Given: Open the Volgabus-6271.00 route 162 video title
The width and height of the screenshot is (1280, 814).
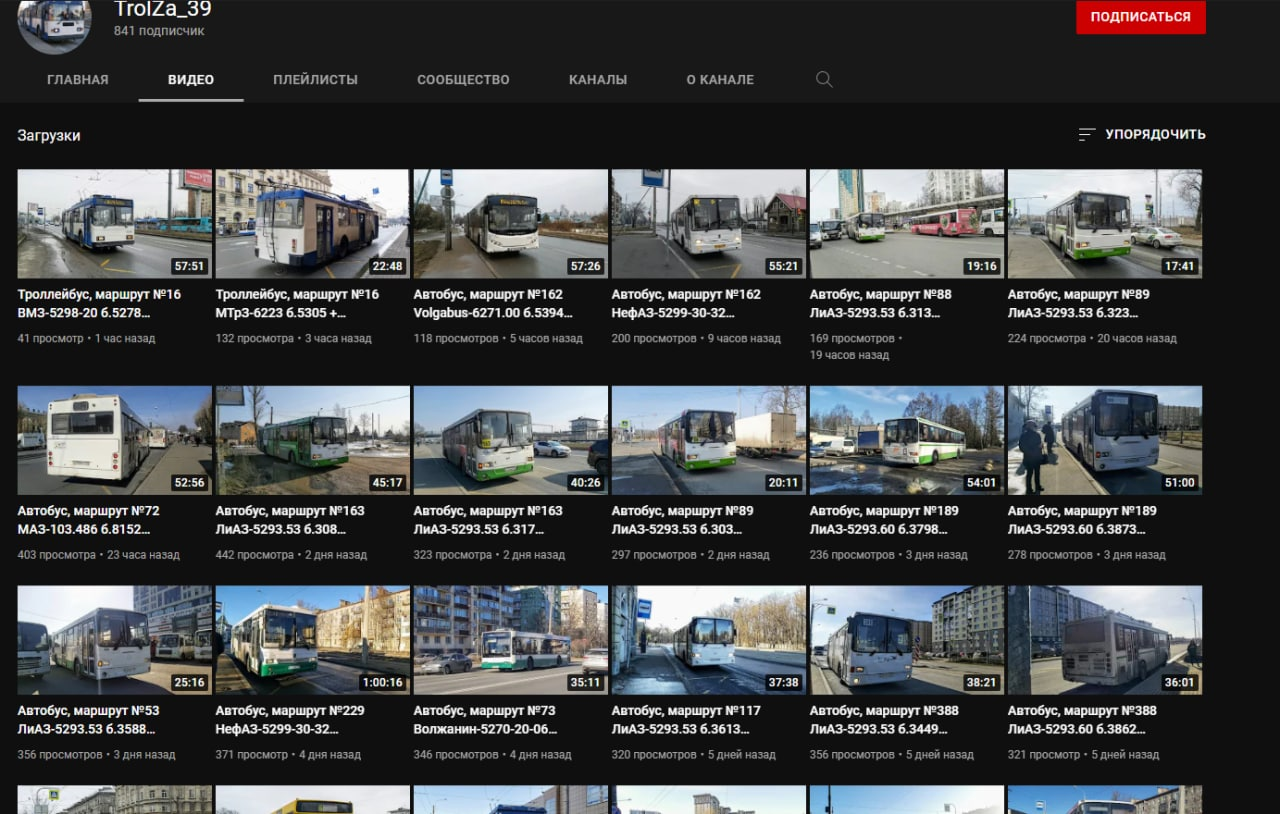Looking at the screenshot, I should [x=488, y=304].
